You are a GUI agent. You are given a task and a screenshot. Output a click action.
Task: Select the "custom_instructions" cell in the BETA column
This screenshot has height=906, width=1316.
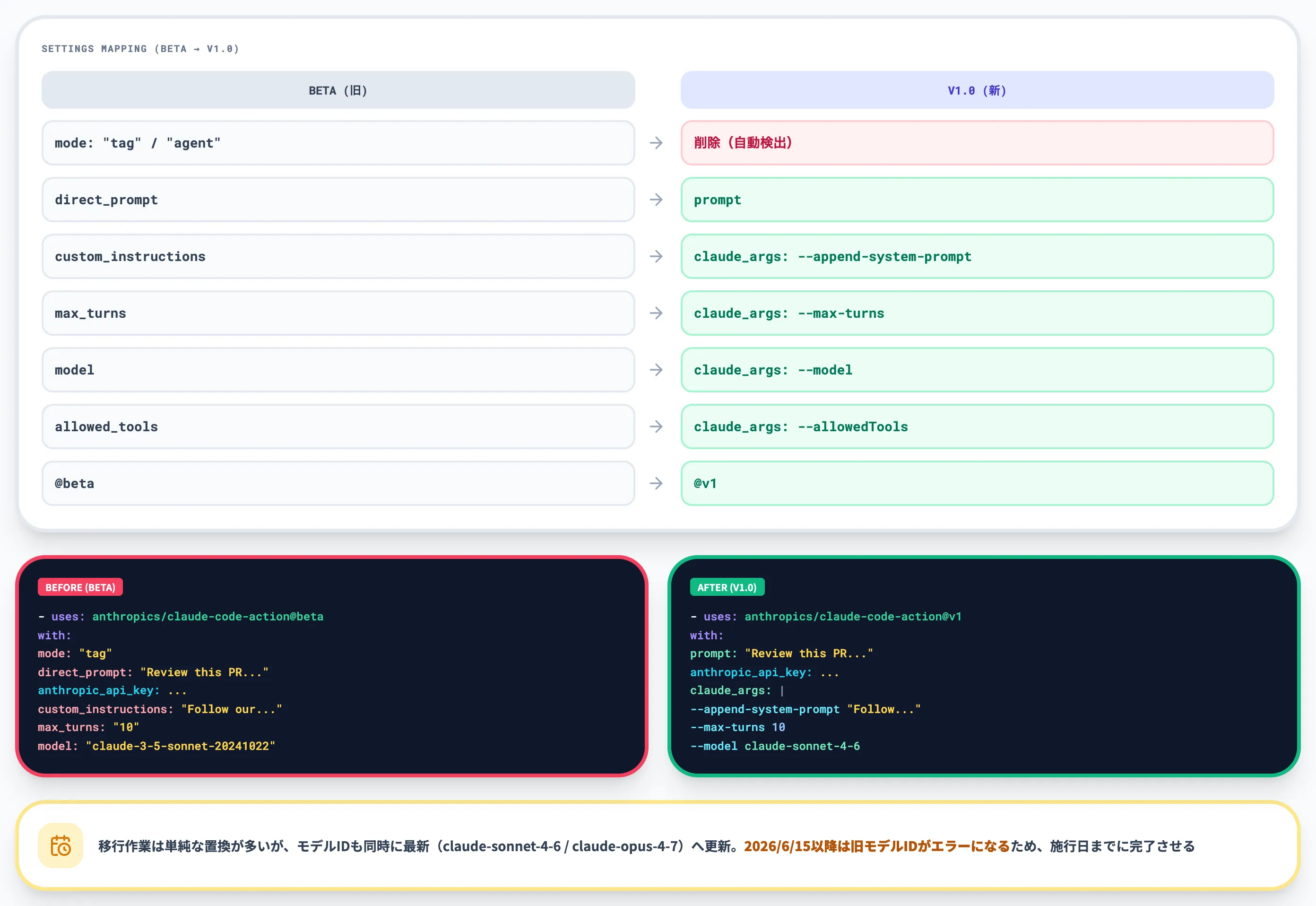tap(338, 257)
